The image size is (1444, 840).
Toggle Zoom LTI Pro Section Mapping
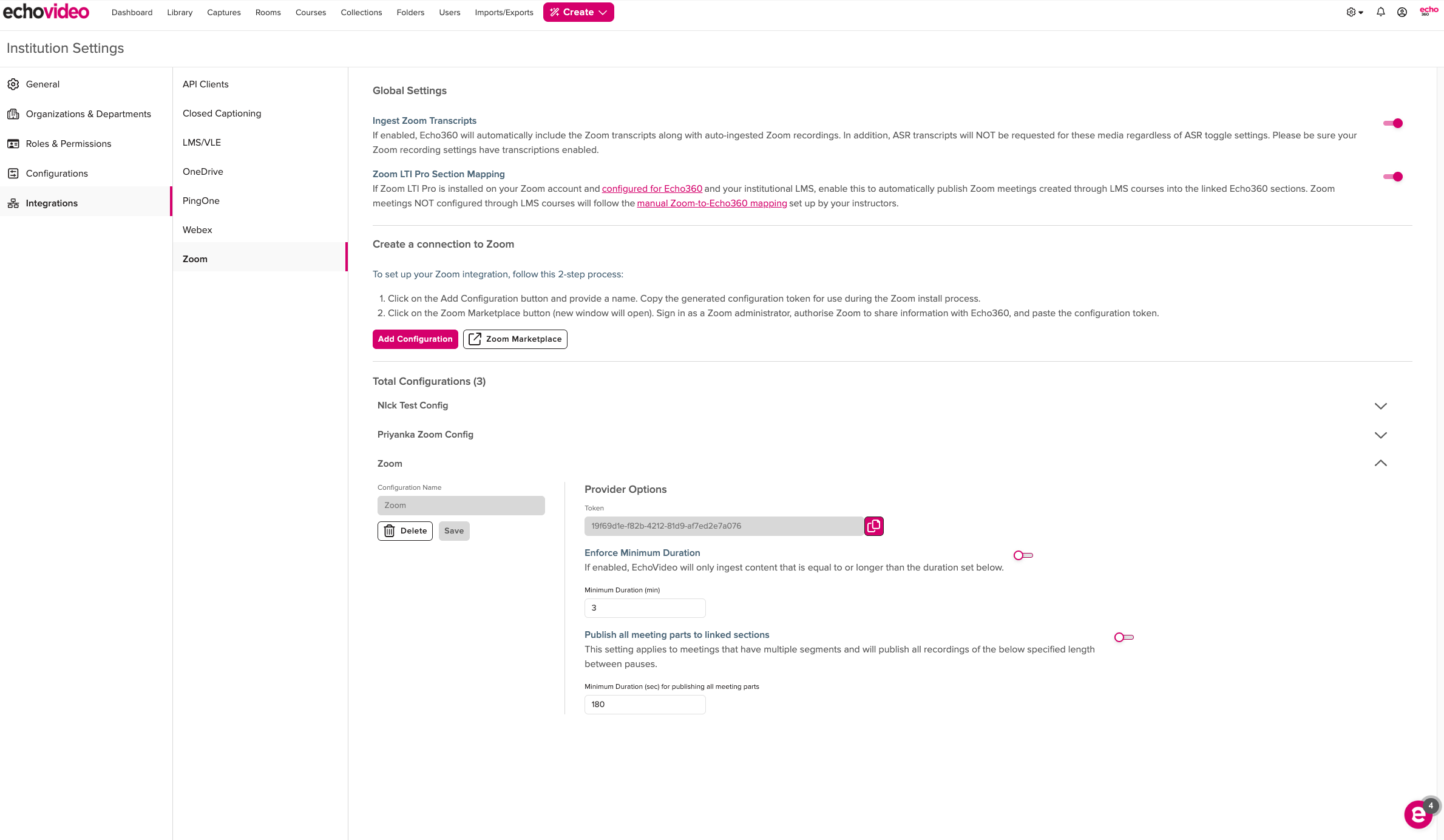pos(1393,177)
